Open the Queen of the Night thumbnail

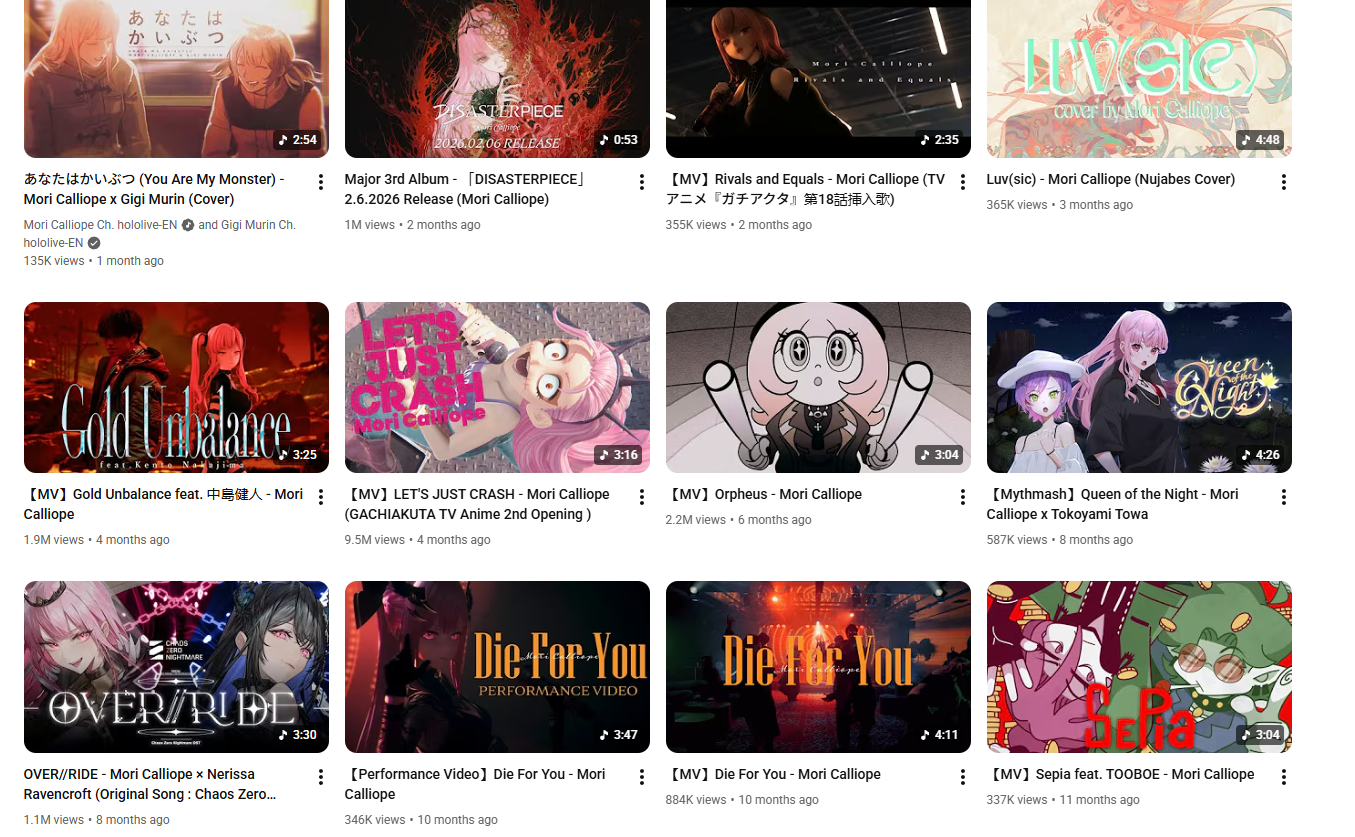[x=1139, y=387]
